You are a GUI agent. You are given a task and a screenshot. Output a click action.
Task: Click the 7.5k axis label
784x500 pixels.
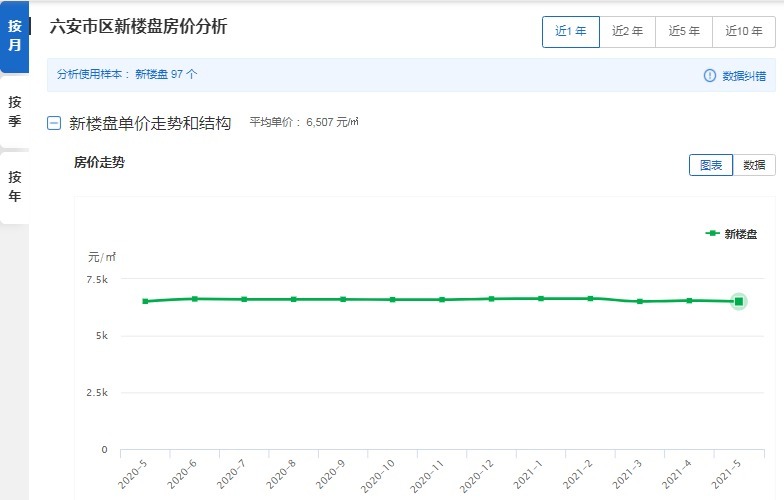pos(97,280)
